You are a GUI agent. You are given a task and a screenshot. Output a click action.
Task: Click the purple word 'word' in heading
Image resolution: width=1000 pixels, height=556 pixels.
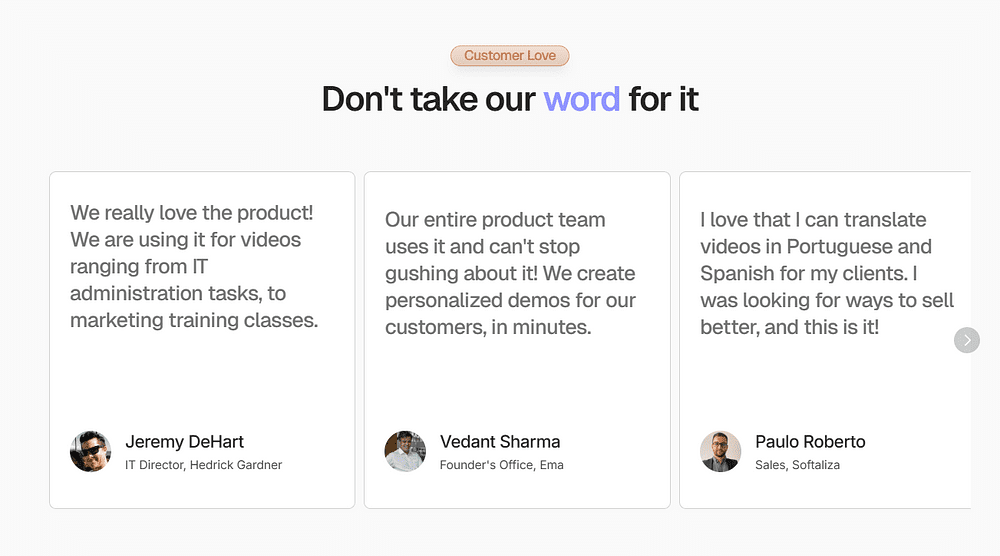coord(581,99)
